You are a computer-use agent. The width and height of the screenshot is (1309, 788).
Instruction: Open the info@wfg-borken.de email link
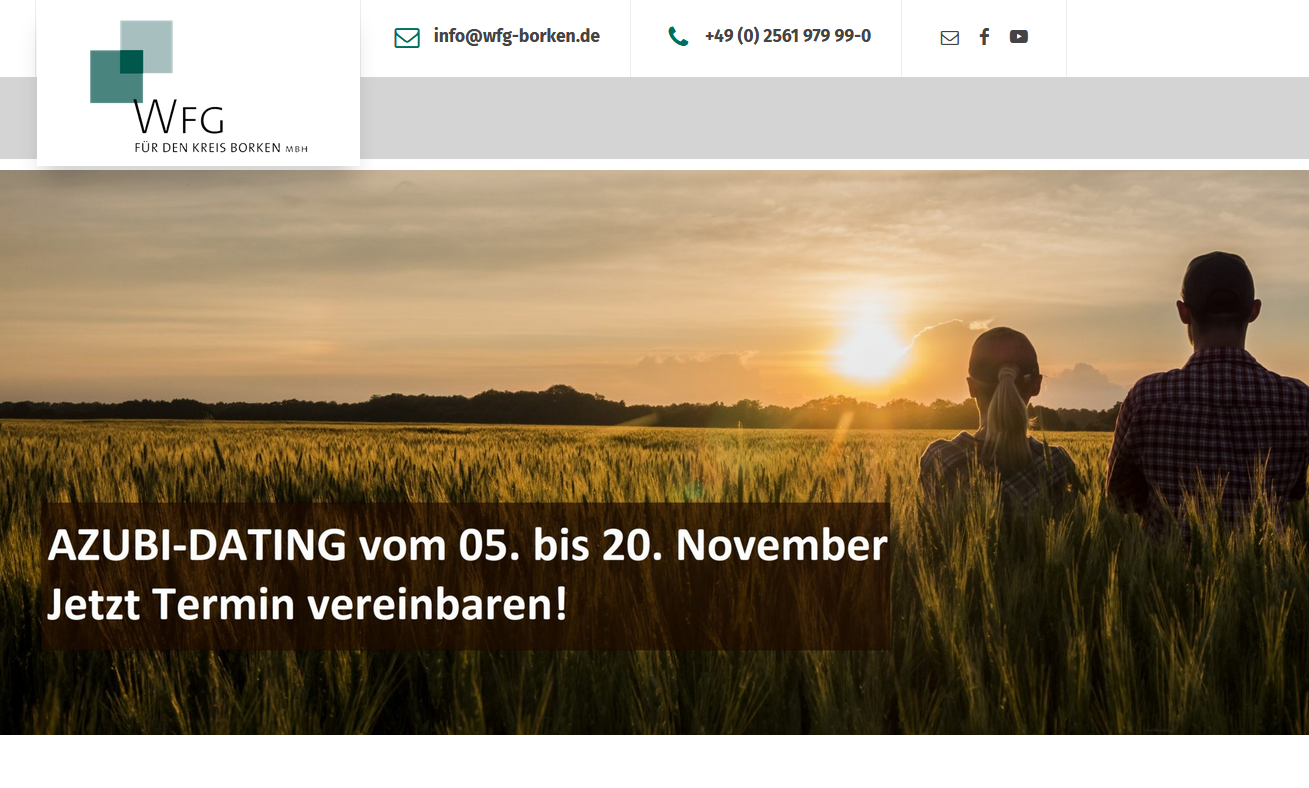(x=516, y=36)
